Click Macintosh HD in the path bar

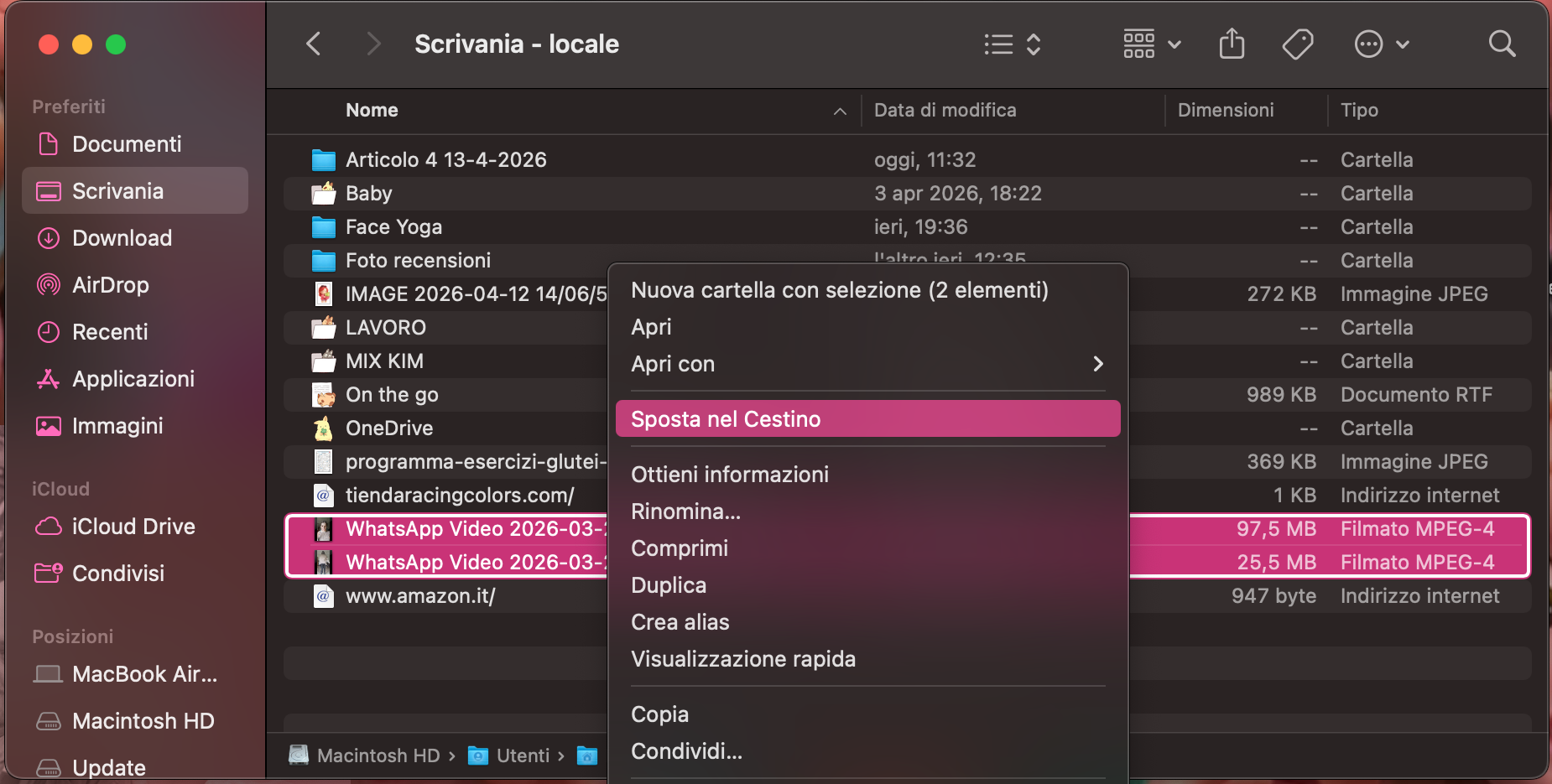point(379,755)
